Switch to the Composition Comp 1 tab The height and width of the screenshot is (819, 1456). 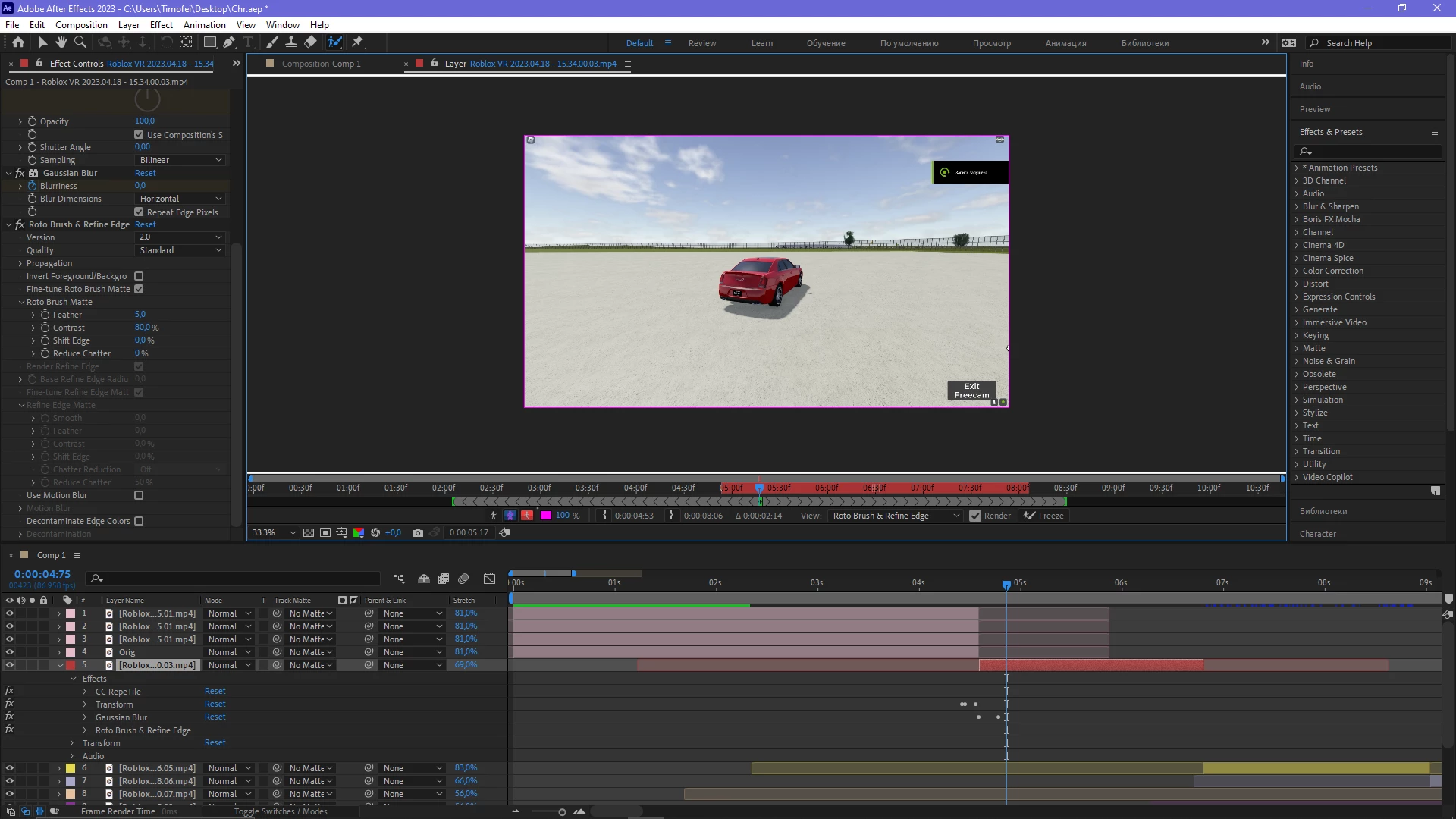point(321,64)
